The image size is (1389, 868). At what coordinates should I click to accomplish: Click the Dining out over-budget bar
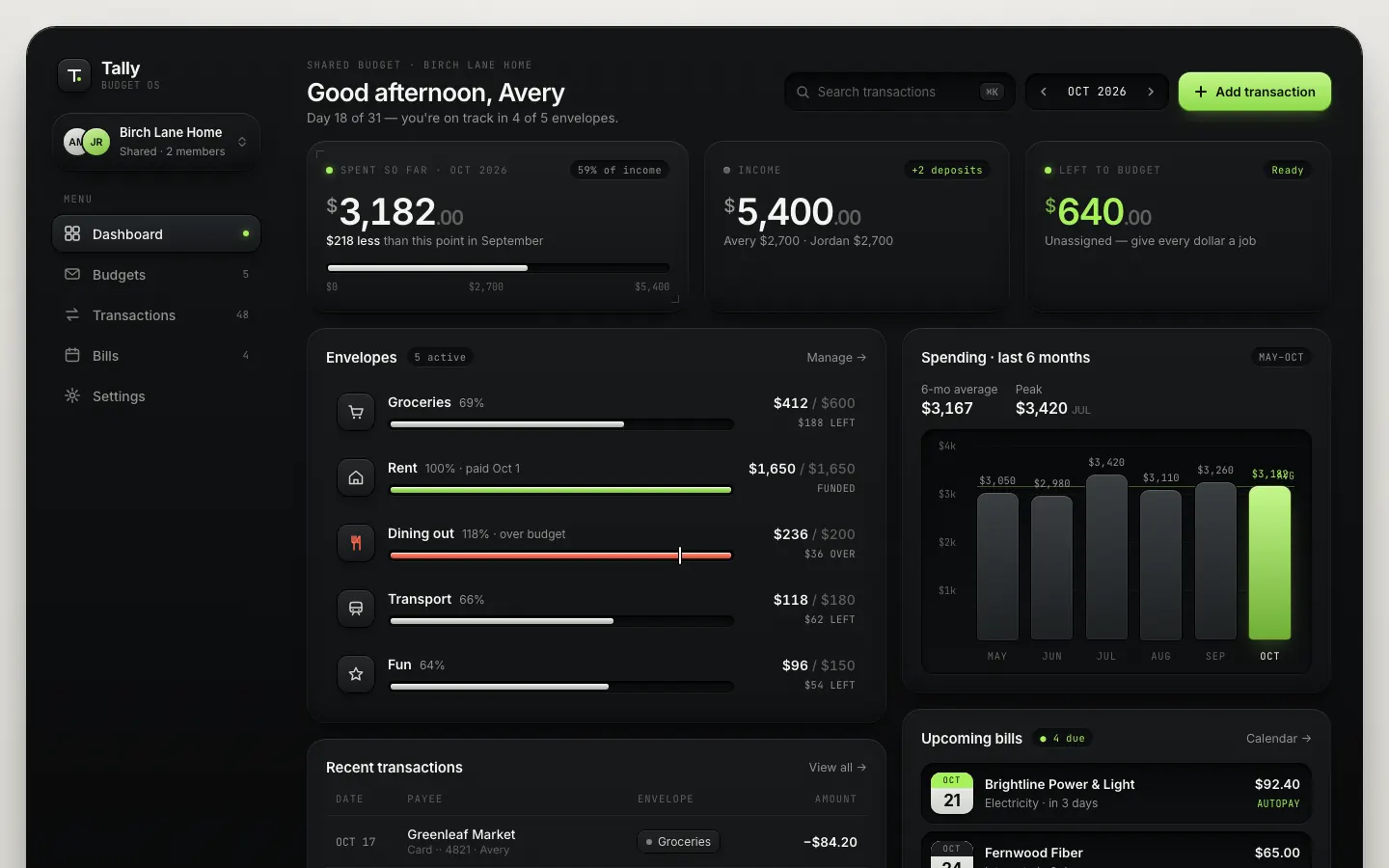tap(561, 556)
